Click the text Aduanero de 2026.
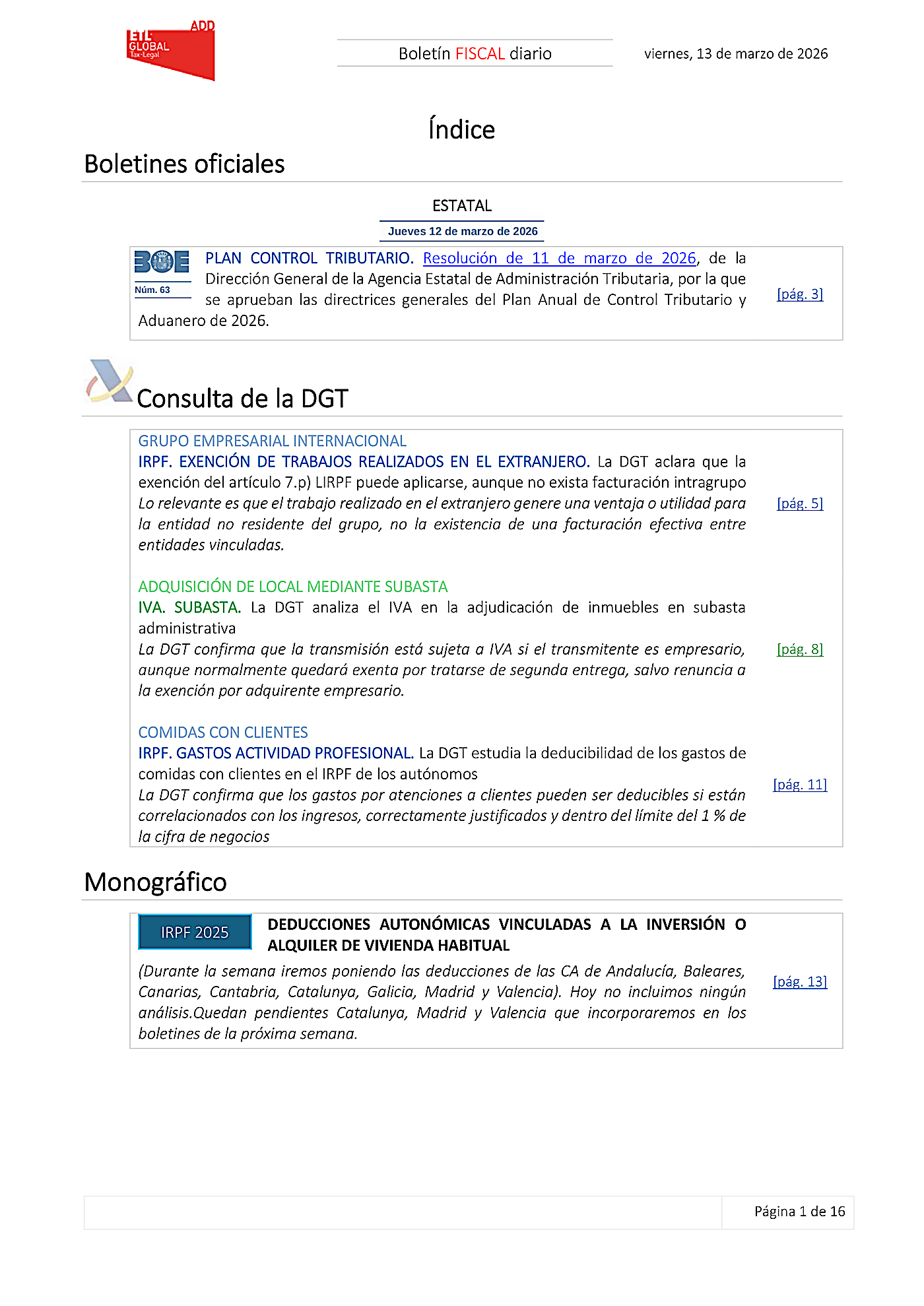Viewport: 924px width, 1306px height. tap(204, 321)
